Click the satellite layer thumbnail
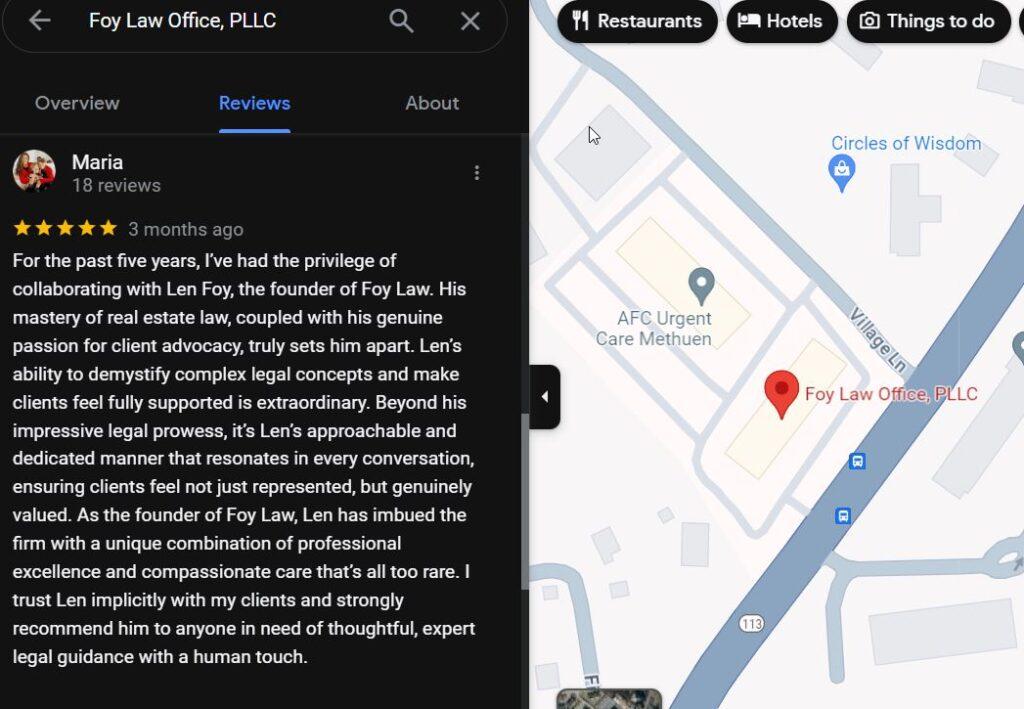Image resolution: width=1024 pixels, height=709 pixels. (608, 699)
